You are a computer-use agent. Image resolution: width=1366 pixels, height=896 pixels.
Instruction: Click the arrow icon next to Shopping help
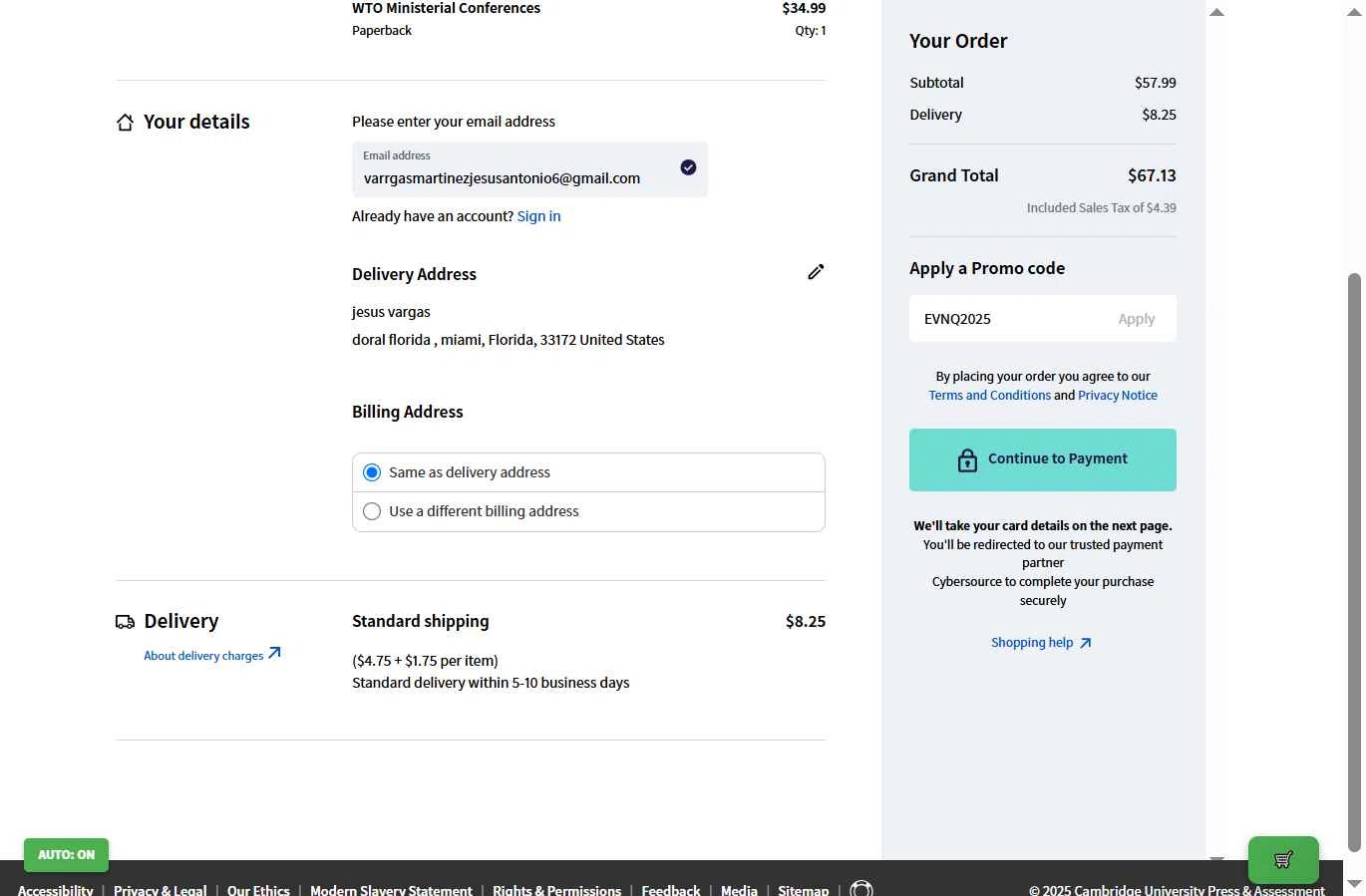pyautogui.click(x=1086, y=643)
